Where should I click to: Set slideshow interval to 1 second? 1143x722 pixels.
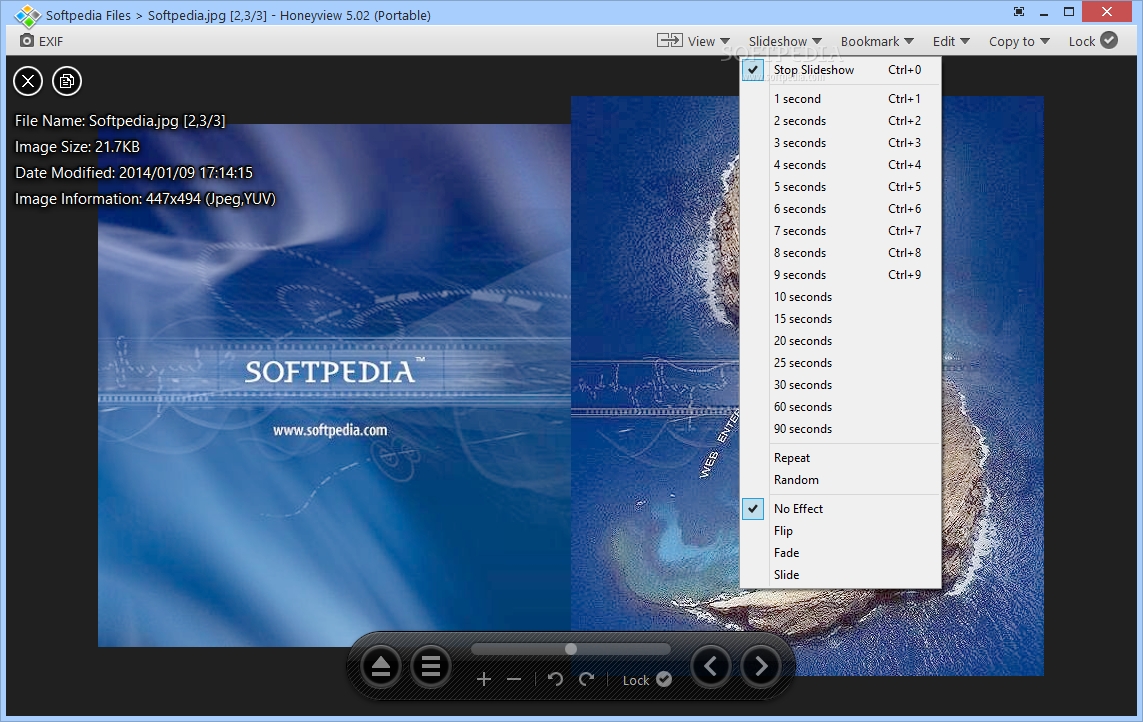point(840,99)
